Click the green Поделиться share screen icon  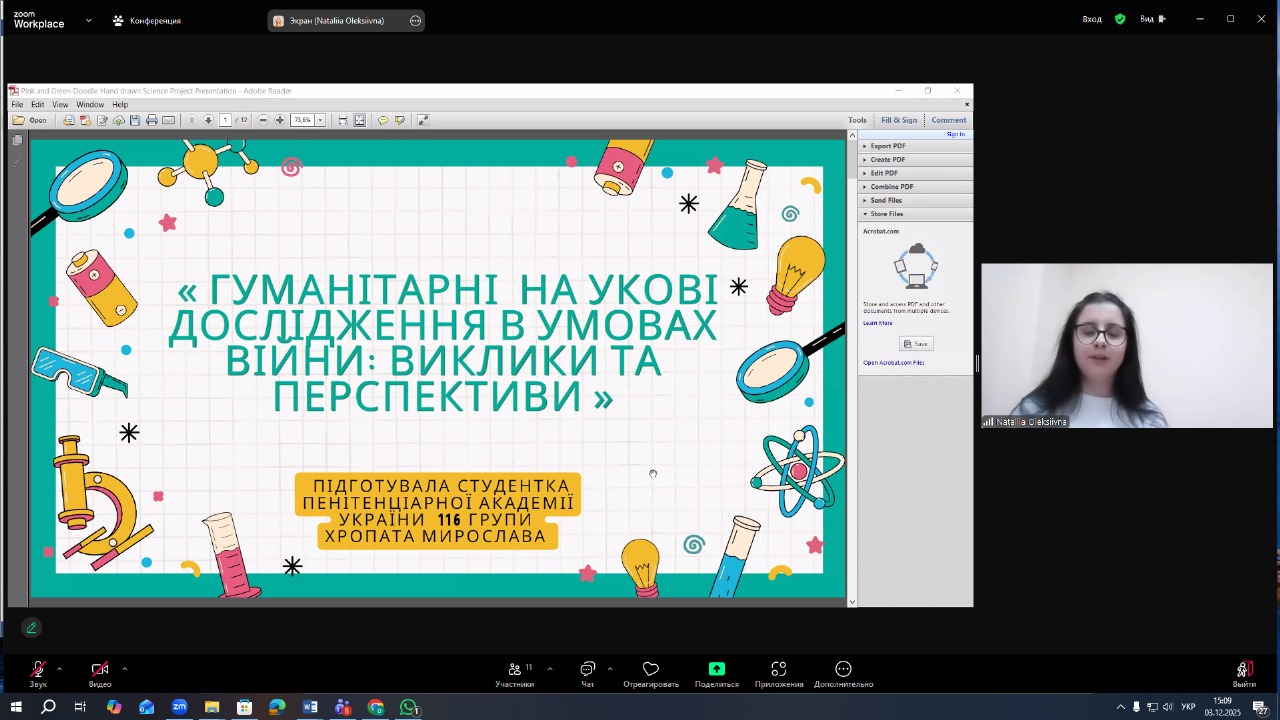pyautogui.click(x=716, y=669)
